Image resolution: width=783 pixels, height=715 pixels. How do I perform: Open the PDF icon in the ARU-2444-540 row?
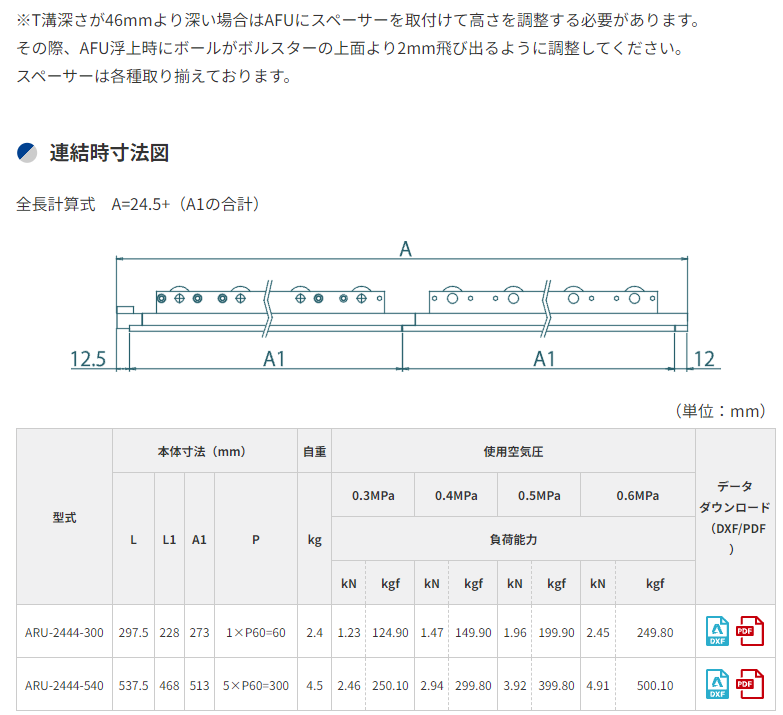(750, 685)
